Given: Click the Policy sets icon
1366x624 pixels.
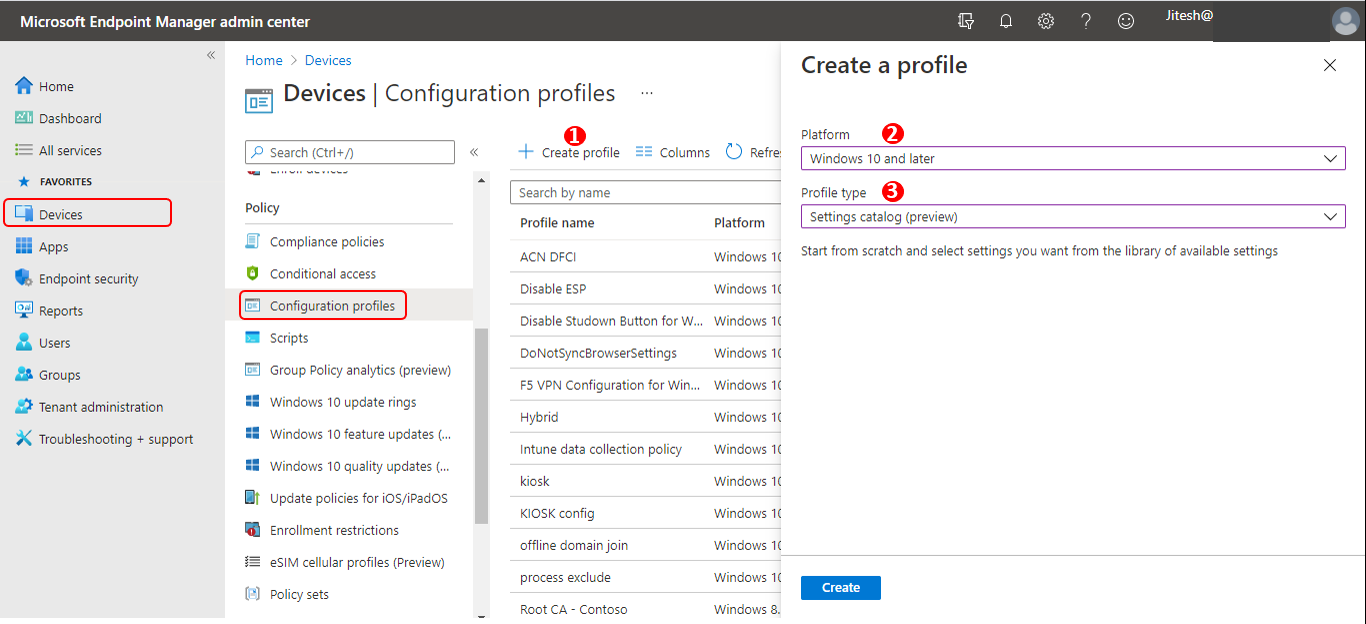Looking at the screenshot, I should [x=252, y=594].
